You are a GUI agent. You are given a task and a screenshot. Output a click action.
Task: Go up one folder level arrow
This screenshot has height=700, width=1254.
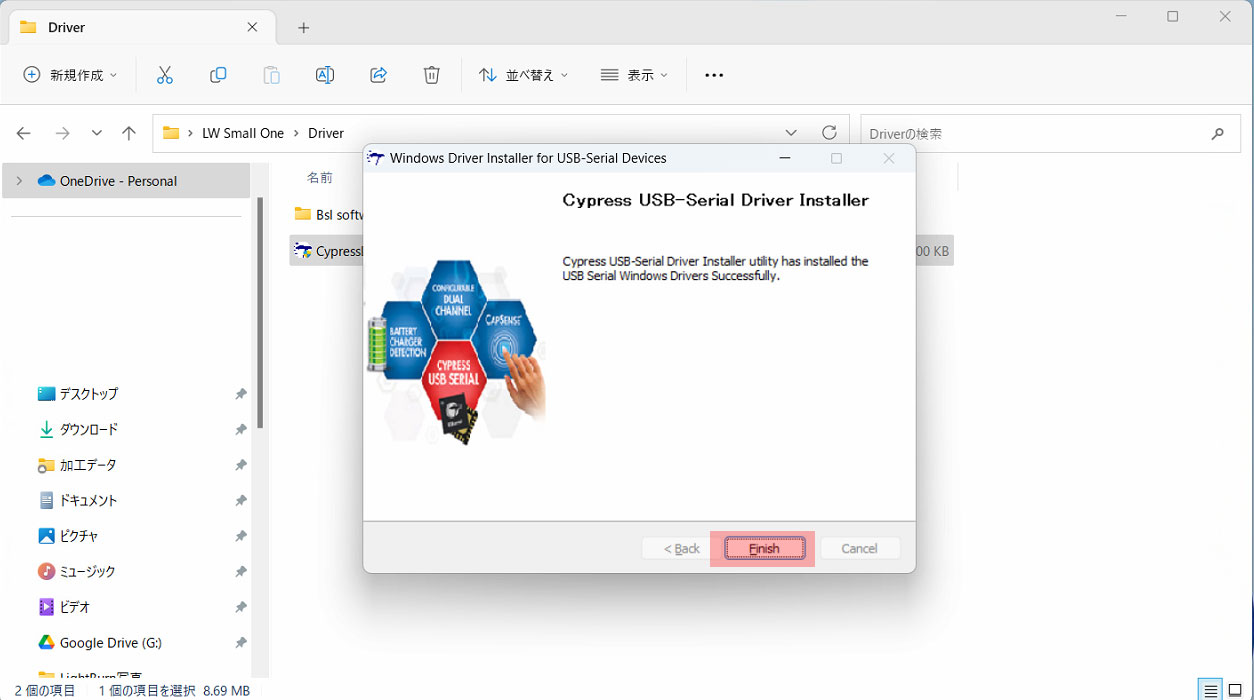[x=129, y=133]
